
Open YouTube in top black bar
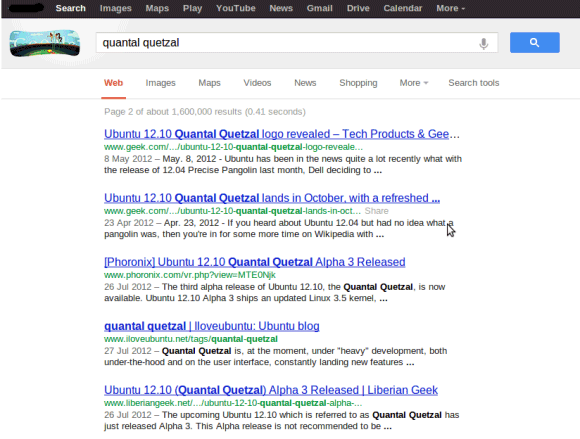click(x=236, y=8)
